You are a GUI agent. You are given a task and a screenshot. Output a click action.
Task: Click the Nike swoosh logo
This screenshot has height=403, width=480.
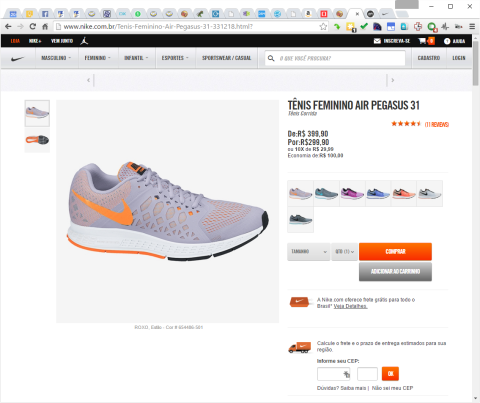tap(18, 59)
